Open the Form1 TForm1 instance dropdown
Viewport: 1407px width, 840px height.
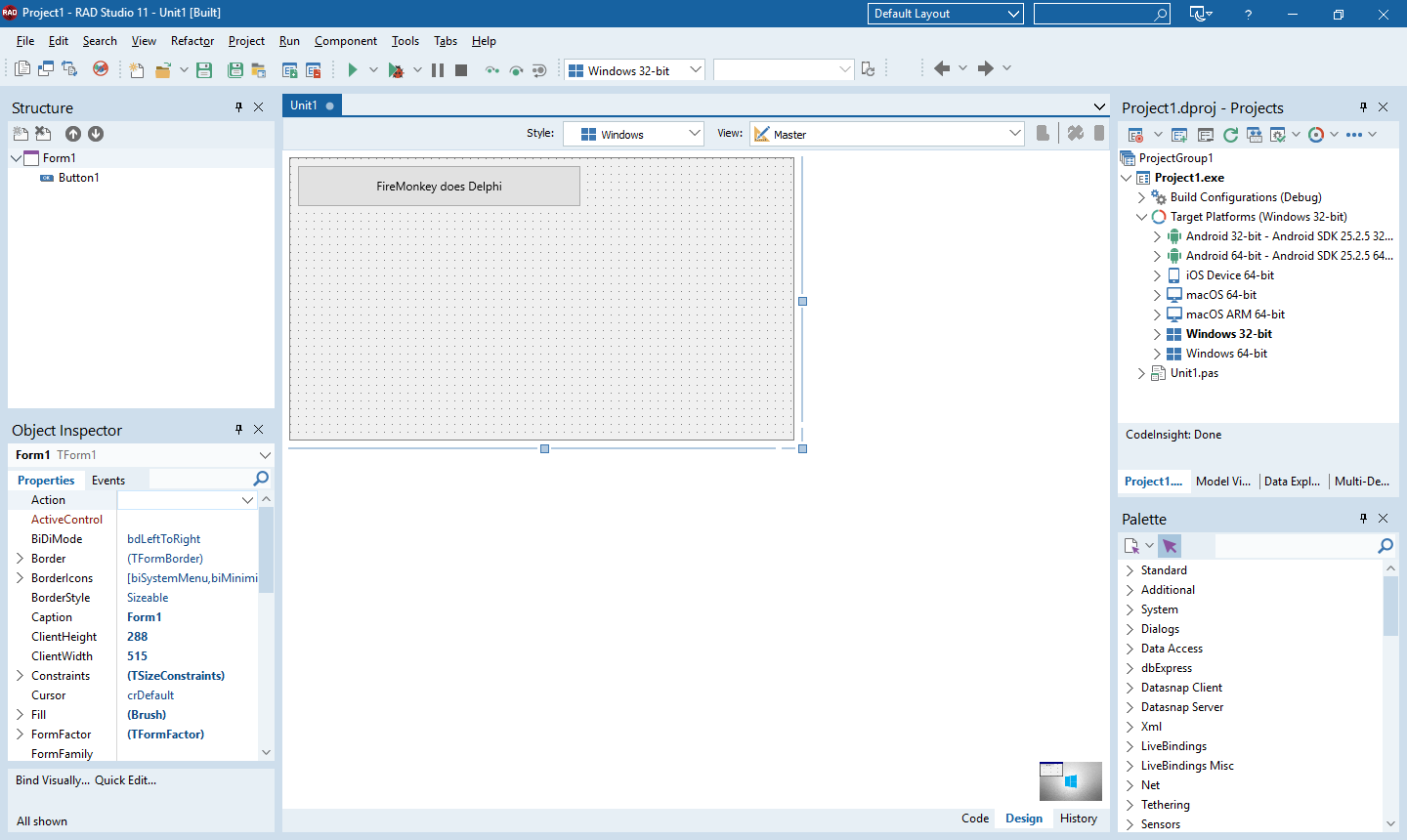coord(265,455)
